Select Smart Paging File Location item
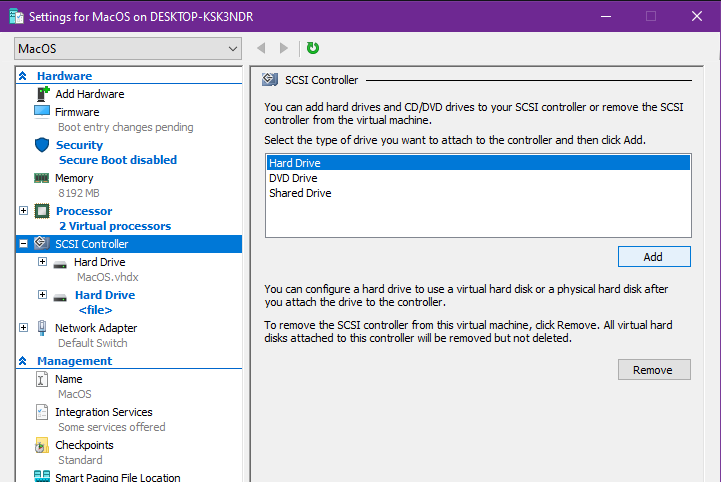721x482 pixels. pos(117,477)
